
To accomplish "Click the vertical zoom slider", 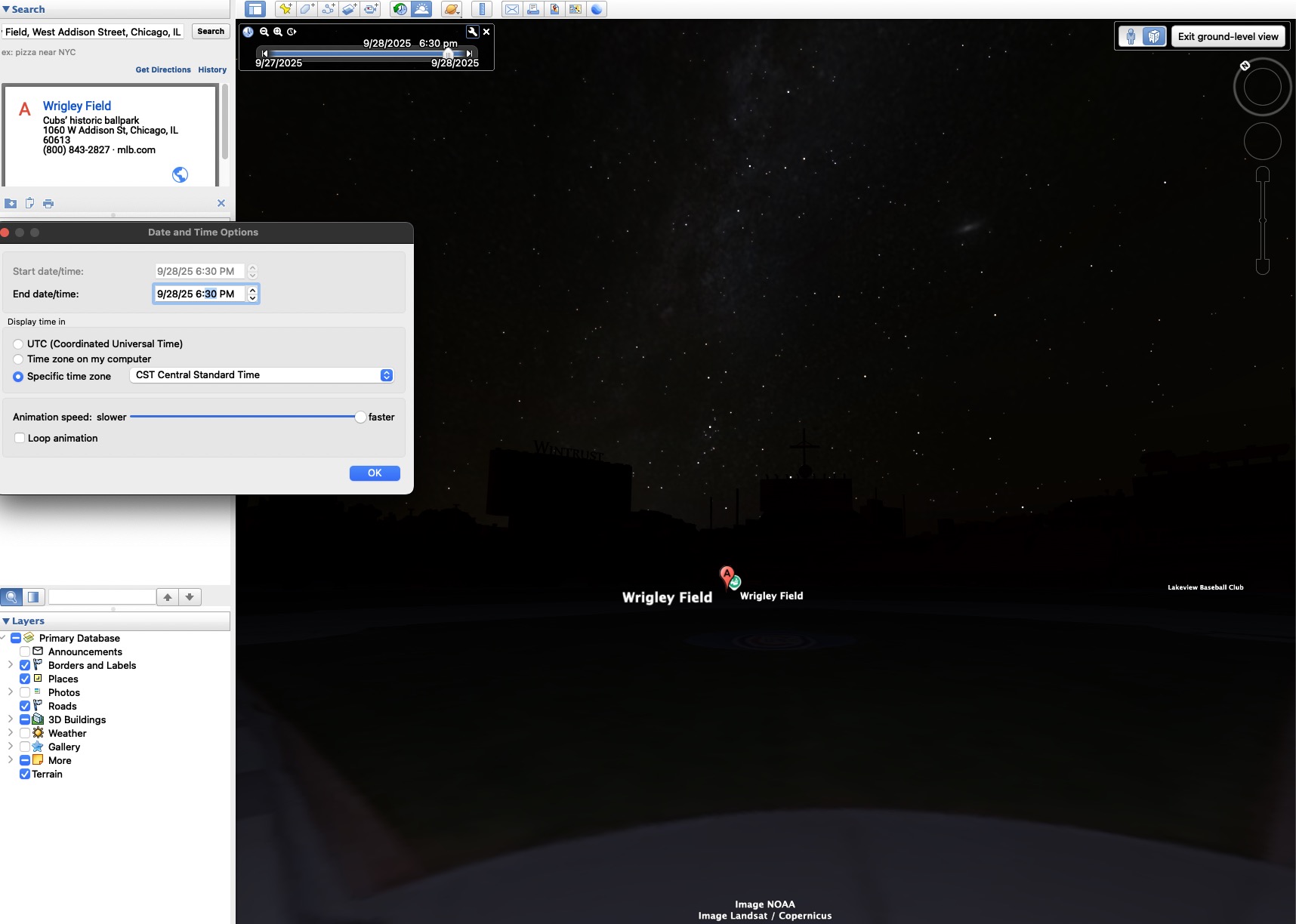I will (x=1262, y=220).
